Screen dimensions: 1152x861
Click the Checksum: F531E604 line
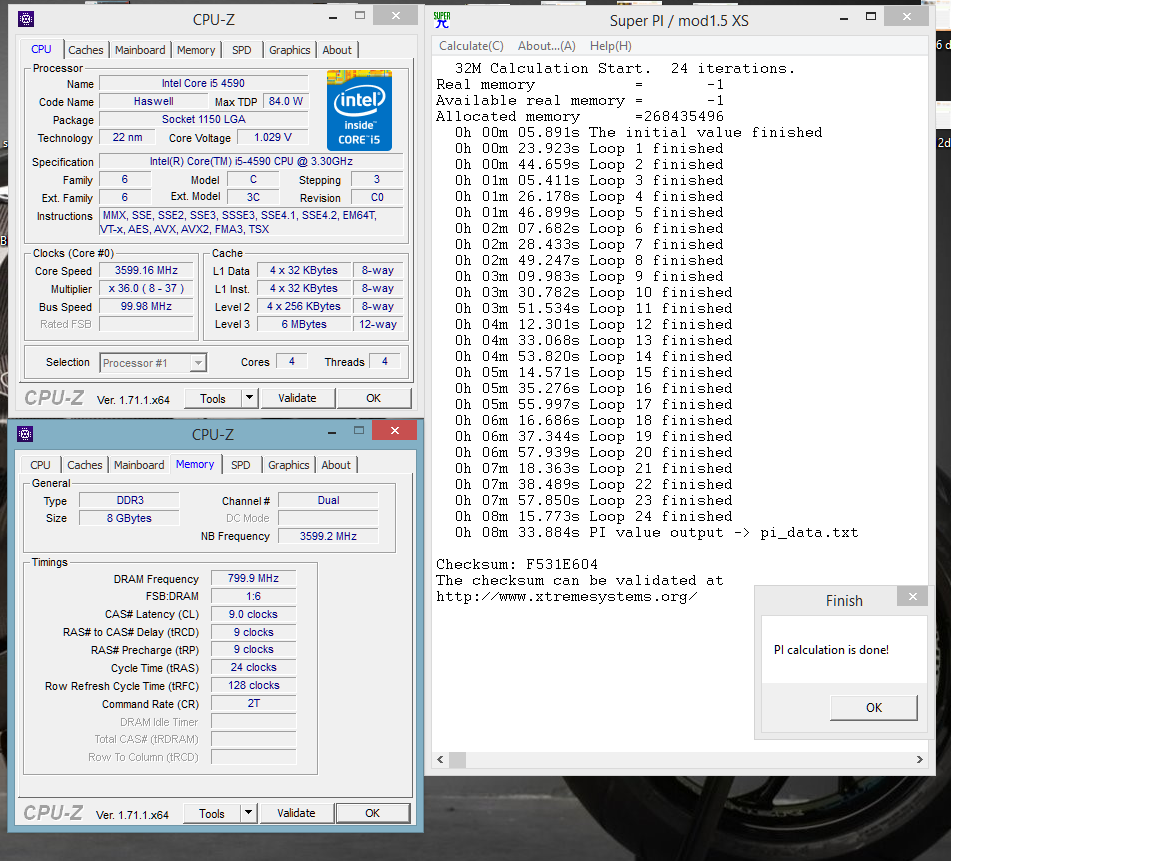[516, 564]
